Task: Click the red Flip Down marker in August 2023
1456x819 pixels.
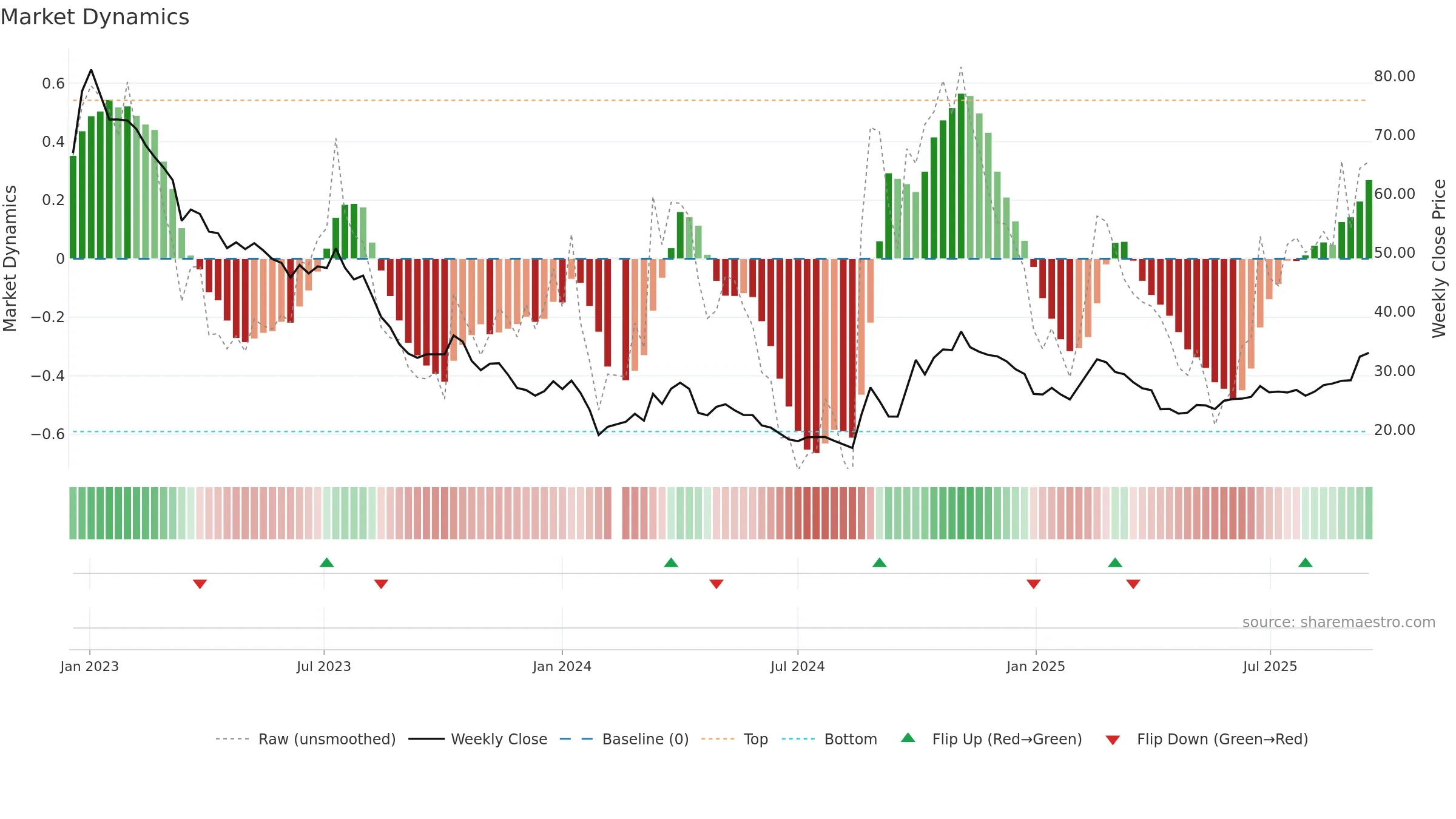Action: tap(381, 584)
